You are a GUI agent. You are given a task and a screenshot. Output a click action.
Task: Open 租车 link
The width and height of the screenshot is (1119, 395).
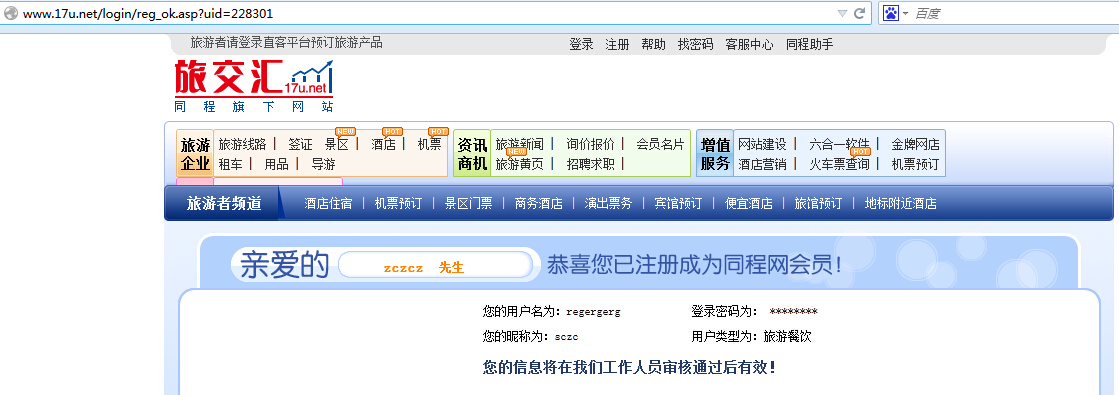coord(231,164)
